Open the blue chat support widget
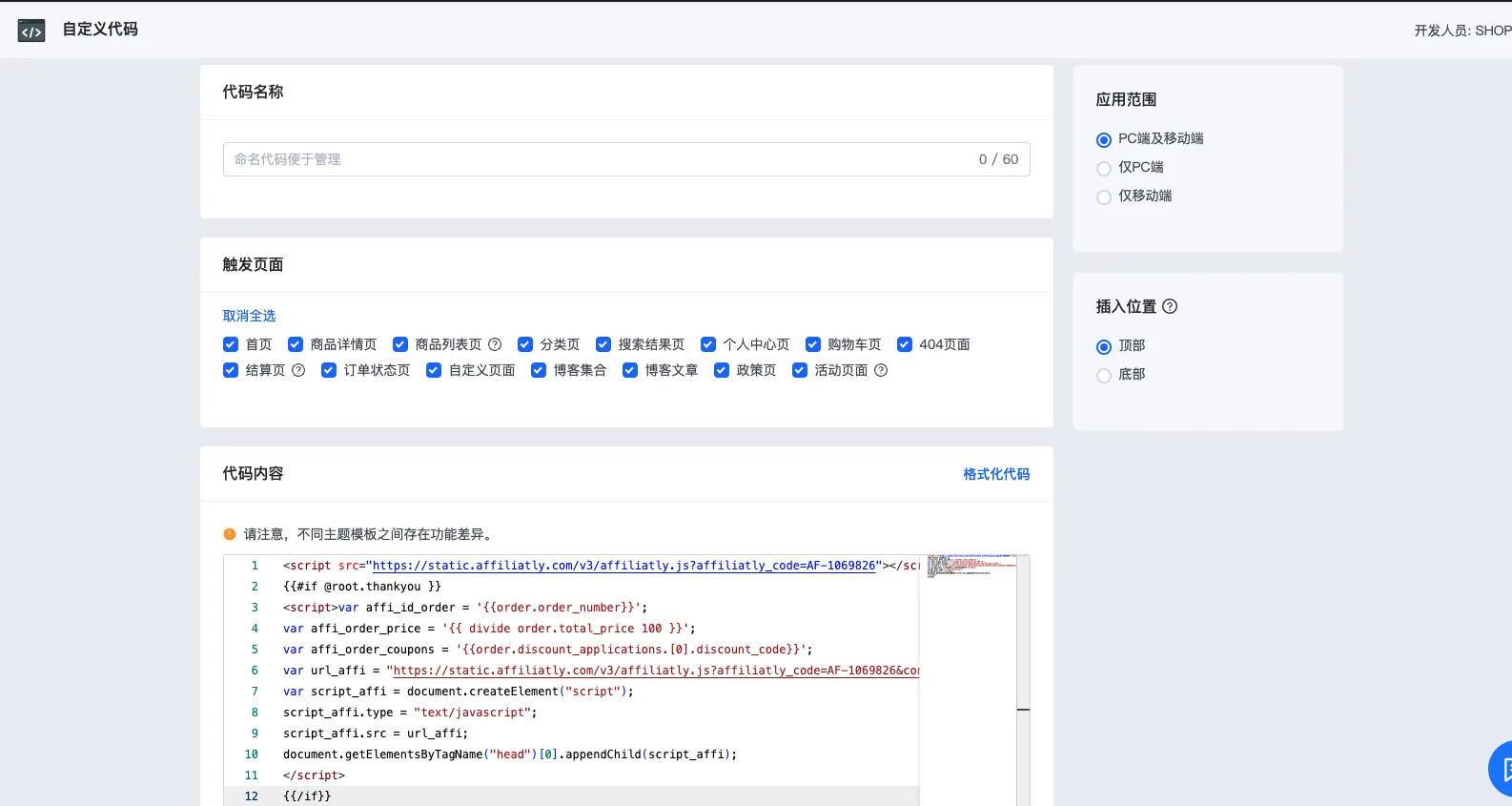1512x806 pixels. 1502,768
